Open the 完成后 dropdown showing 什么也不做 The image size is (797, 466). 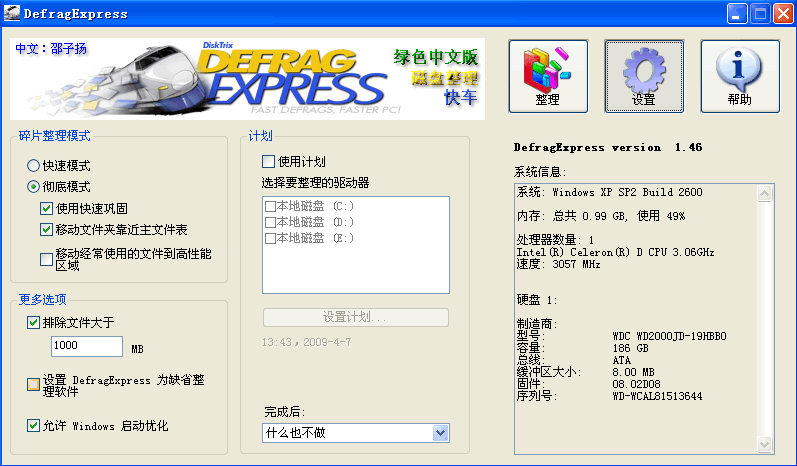356,433
